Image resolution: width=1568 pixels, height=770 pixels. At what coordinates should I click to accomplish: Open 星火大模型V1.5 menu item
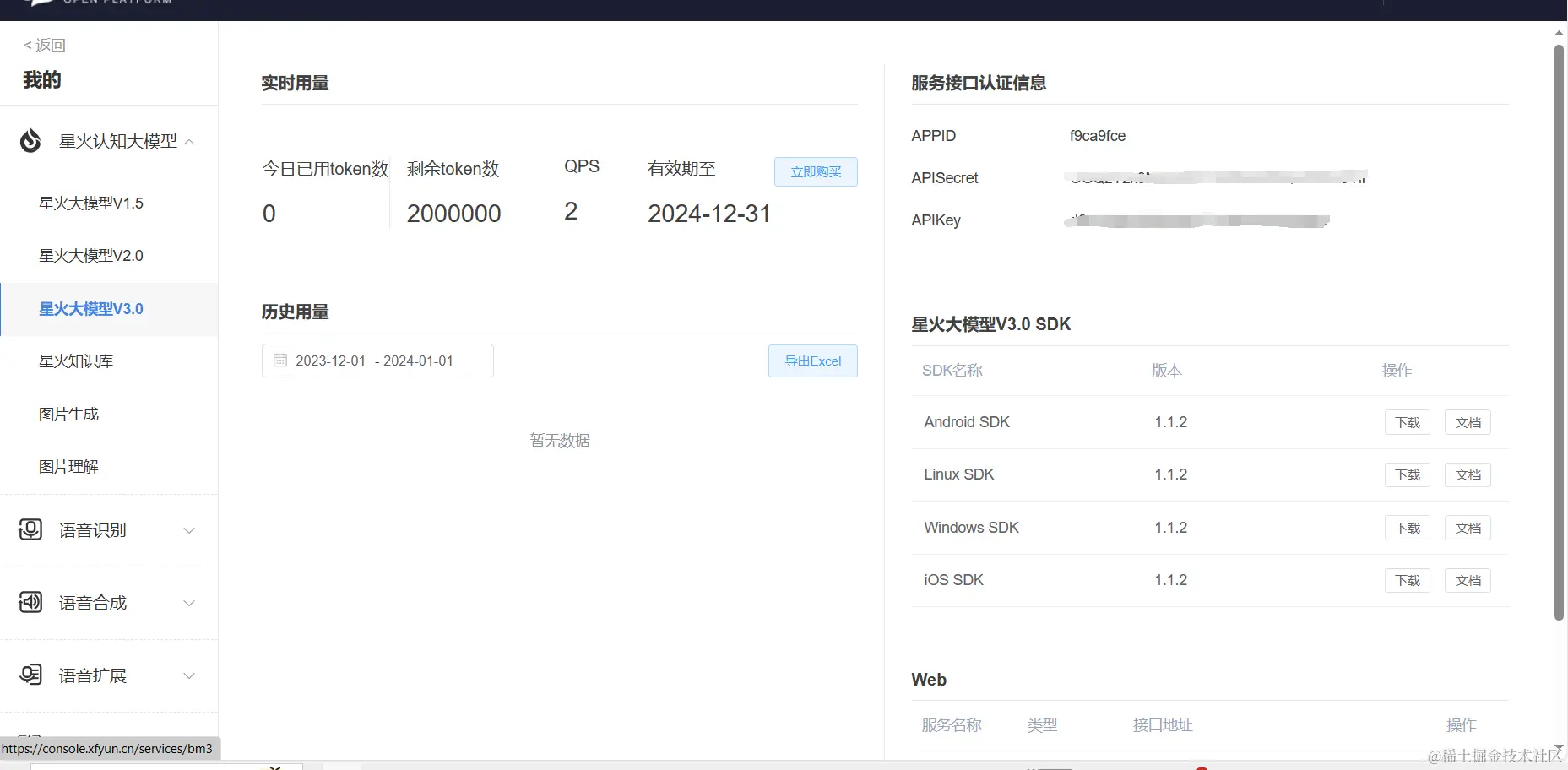pyautogui.click(x=91, y=203)
